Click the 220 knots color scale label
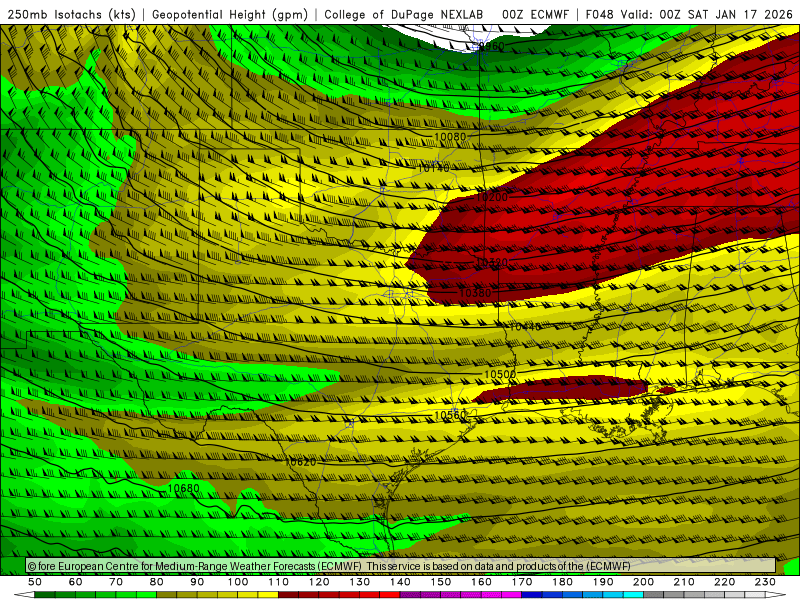The image size is (800, 600). [x=724, y=582]
